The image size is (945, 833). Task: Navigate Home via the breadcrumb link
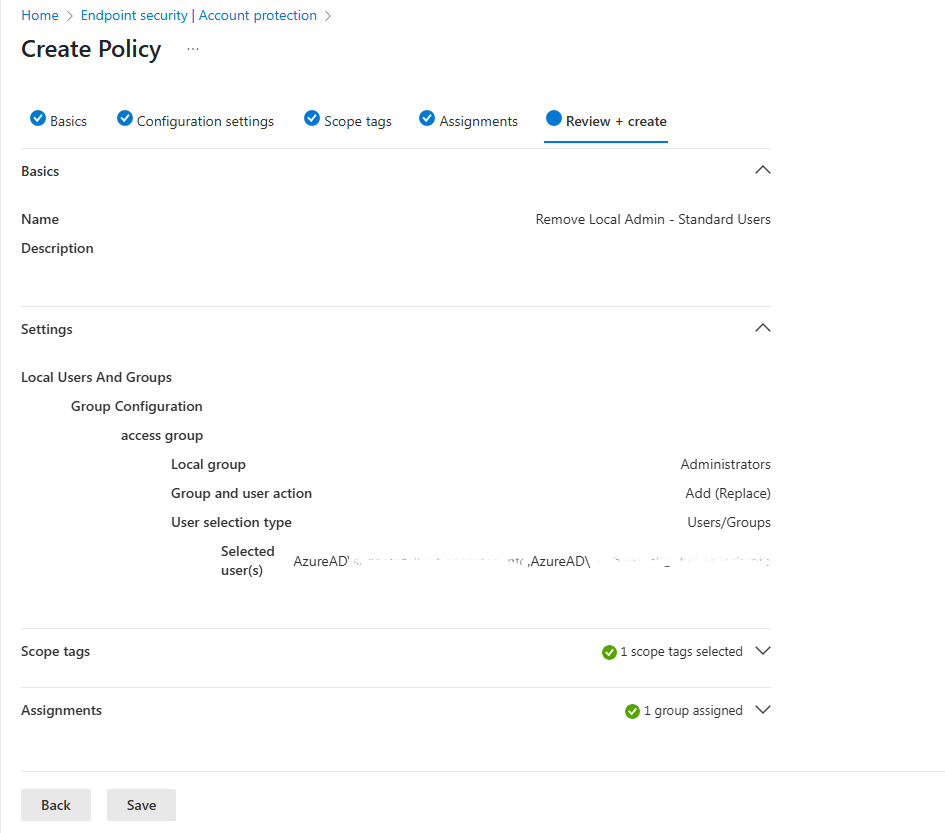tap(39, 15)
